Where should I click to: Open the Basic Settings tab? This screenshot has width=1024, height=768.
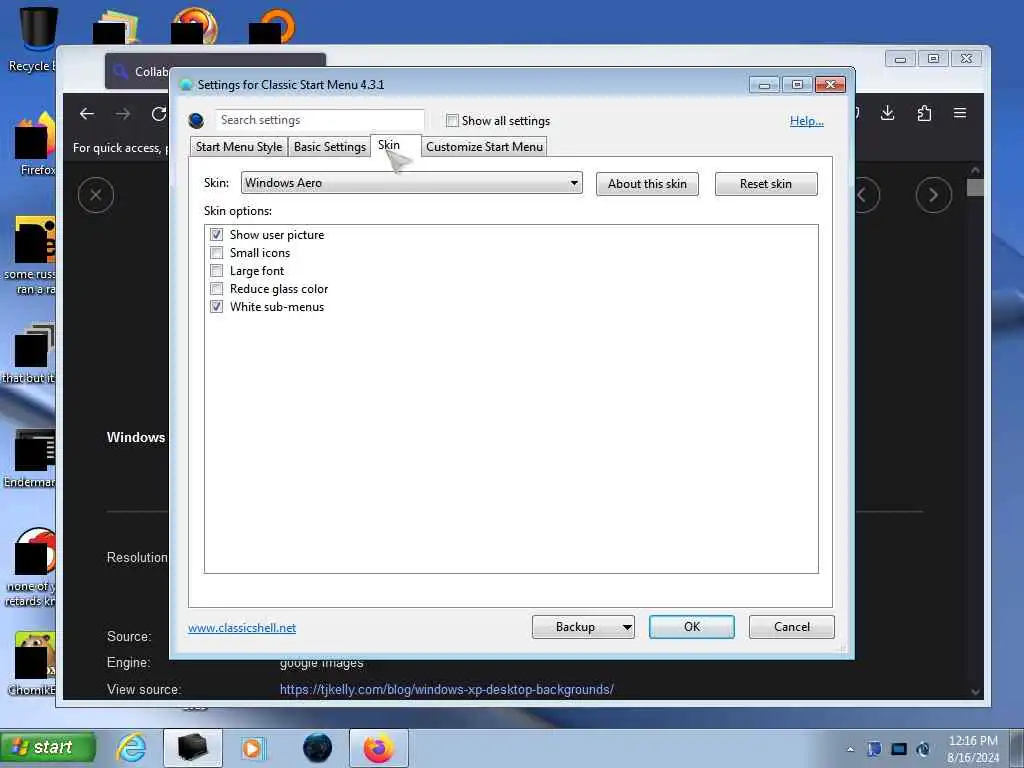point(330,147)
